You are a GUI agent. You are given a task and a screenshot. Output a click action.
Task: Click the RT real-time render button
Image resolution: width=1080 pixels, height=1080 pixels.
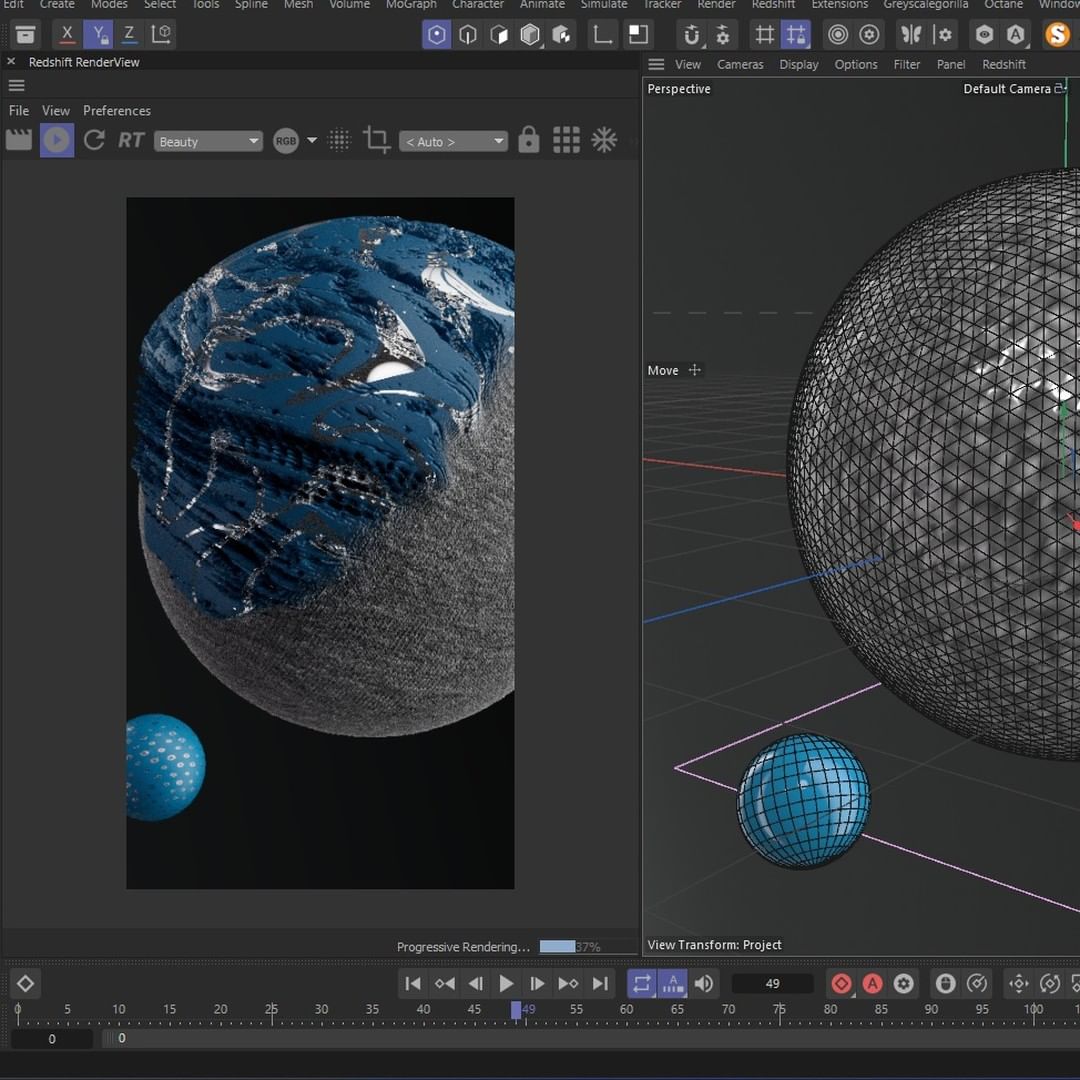tap(131, 141)
